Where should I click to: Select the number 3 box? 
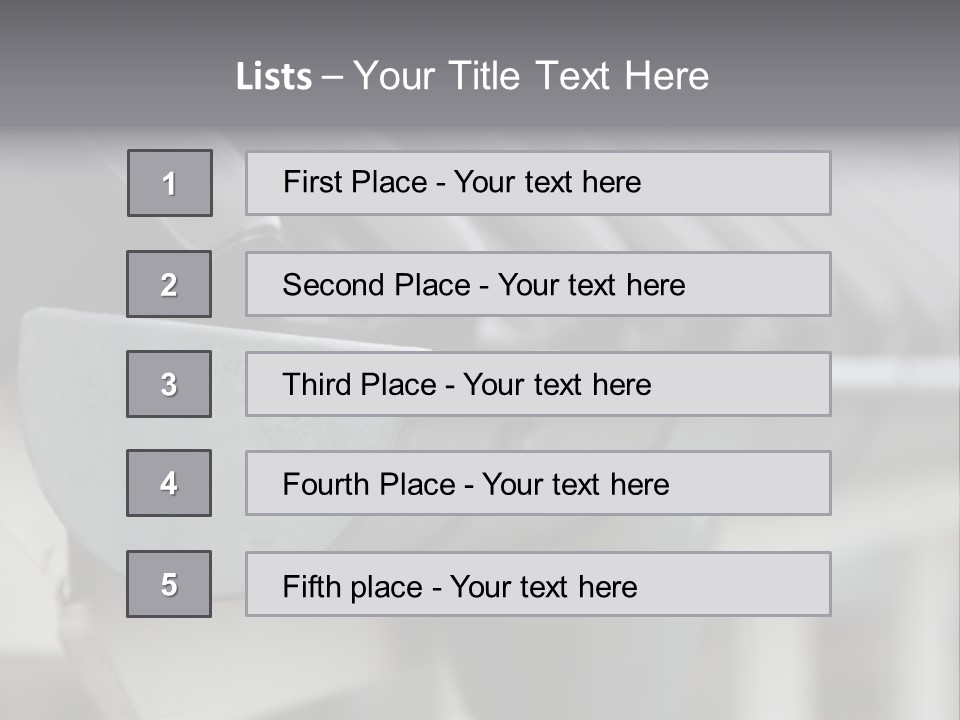169,384
